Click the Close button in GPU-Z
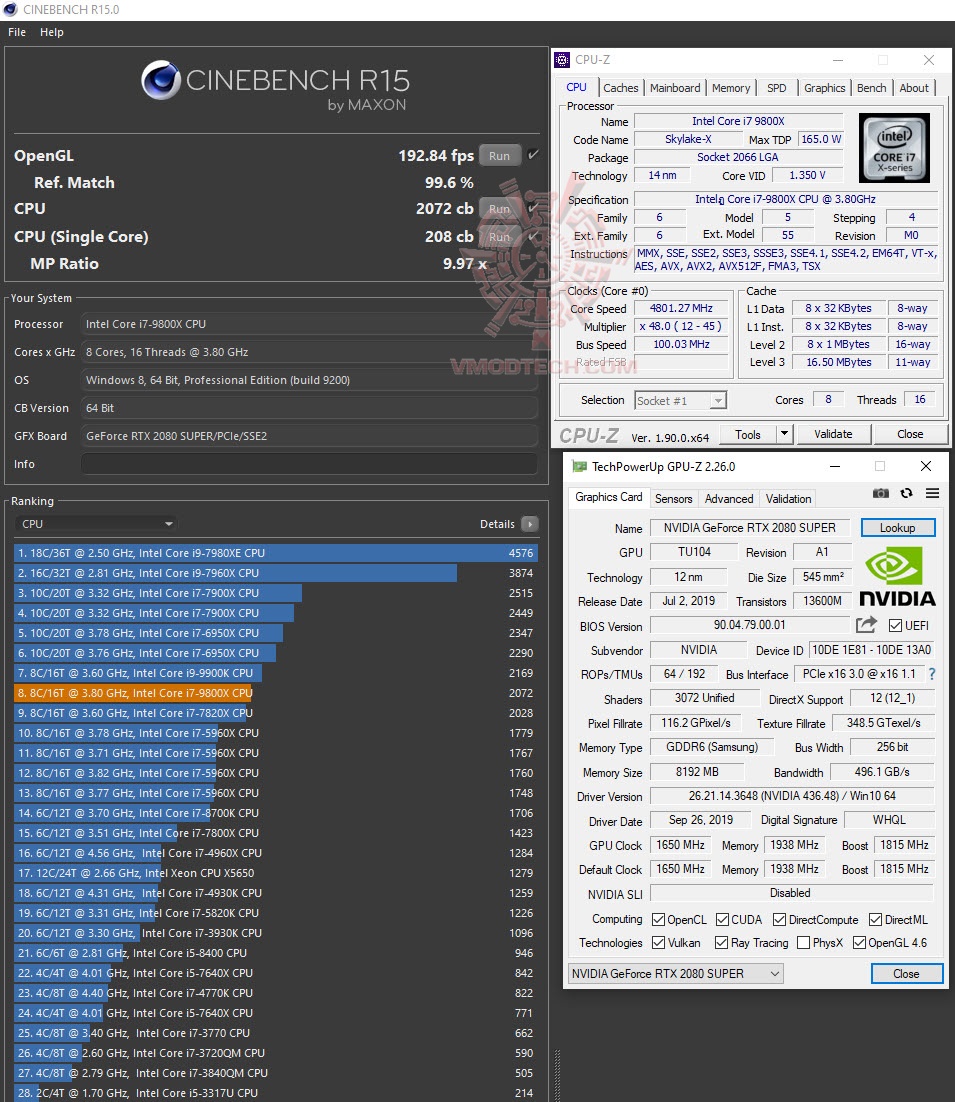 pyautogui.click(x=907, y=973)
